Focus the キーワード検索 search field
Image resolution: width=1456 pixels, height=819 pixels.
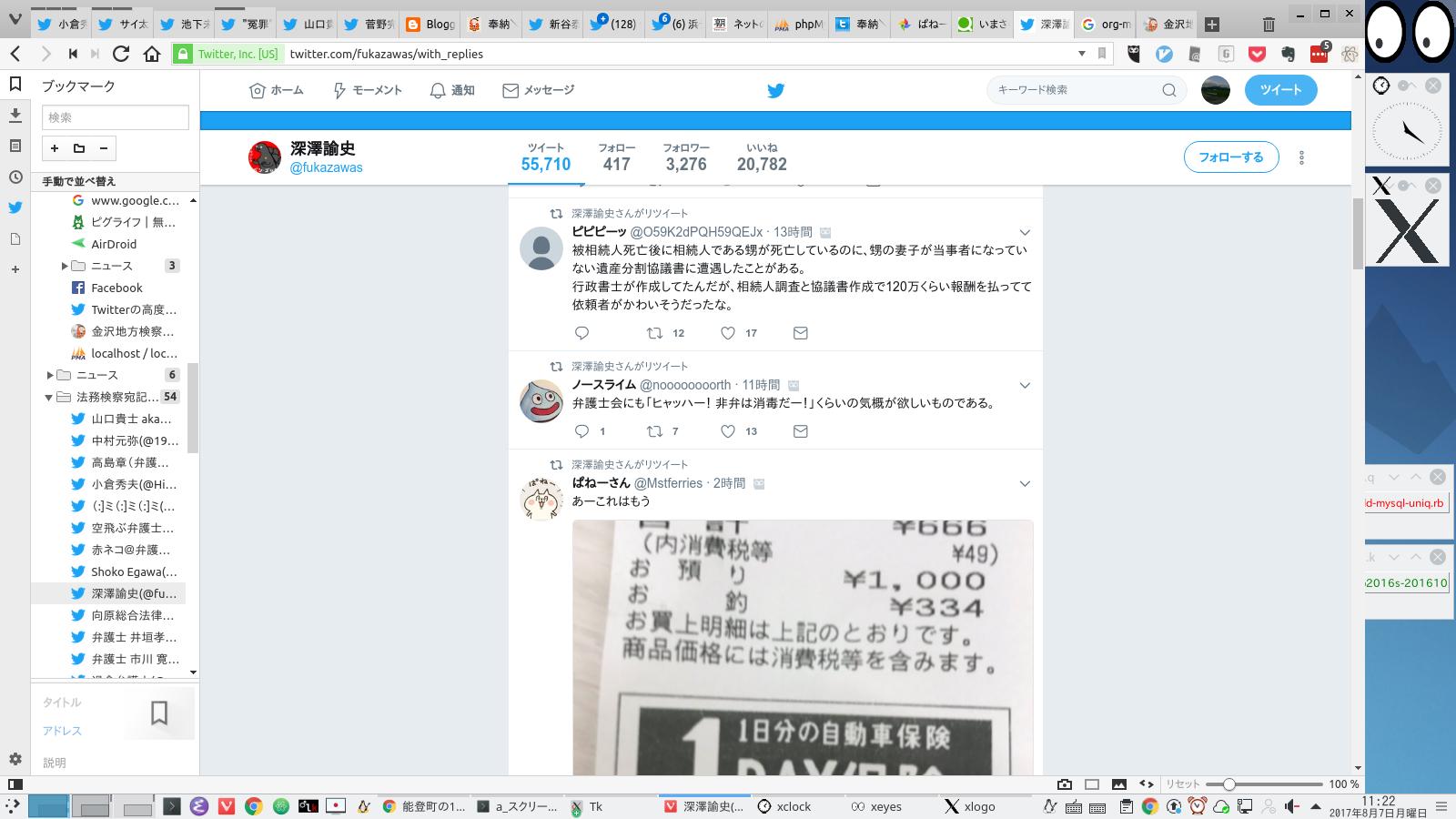tap(1087, 90)
